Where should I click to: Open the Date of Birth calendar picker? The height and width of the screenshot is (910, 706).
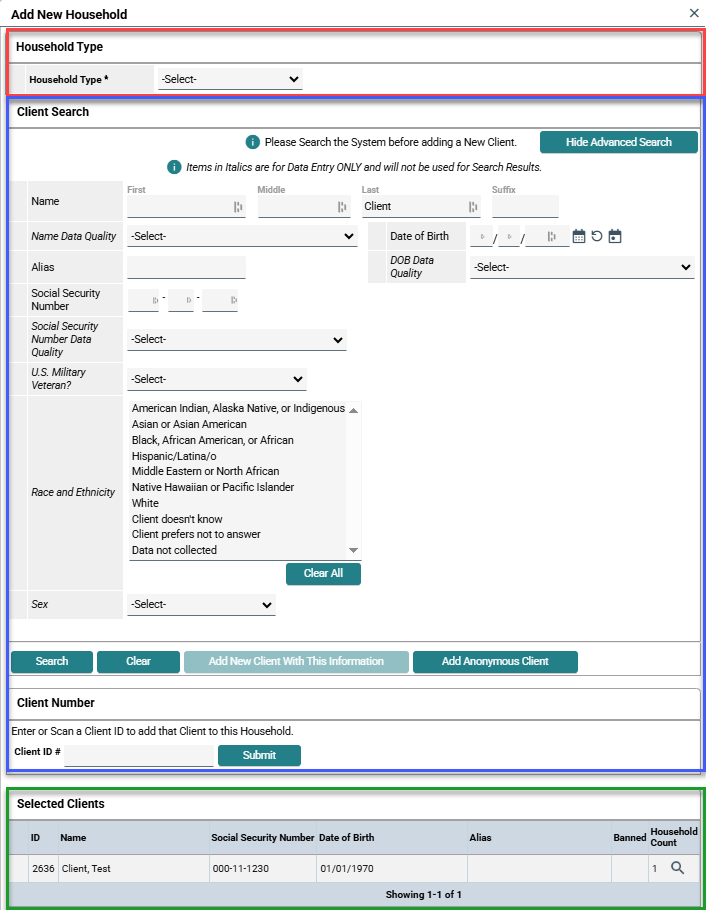coord(578,237)
